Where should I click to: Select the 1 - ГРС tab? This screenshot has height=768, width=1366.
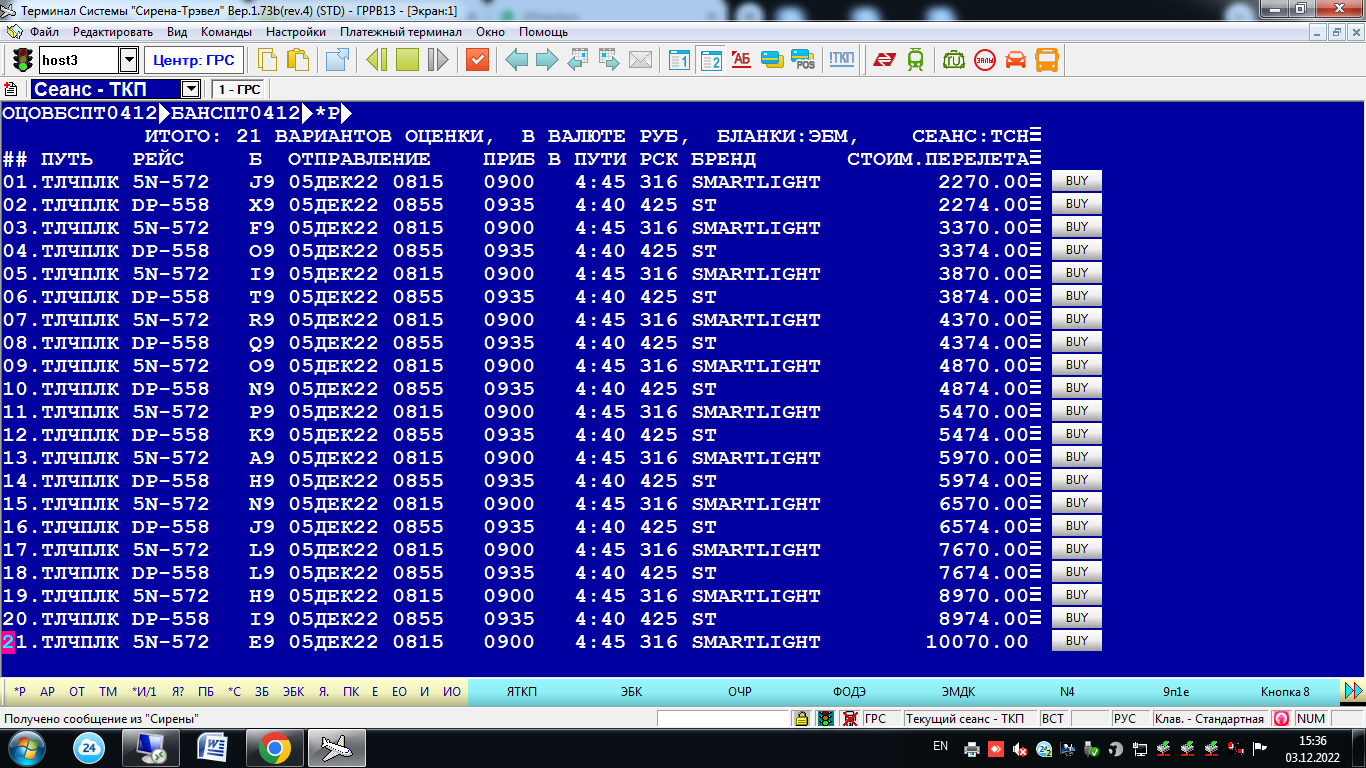point(239,89)
